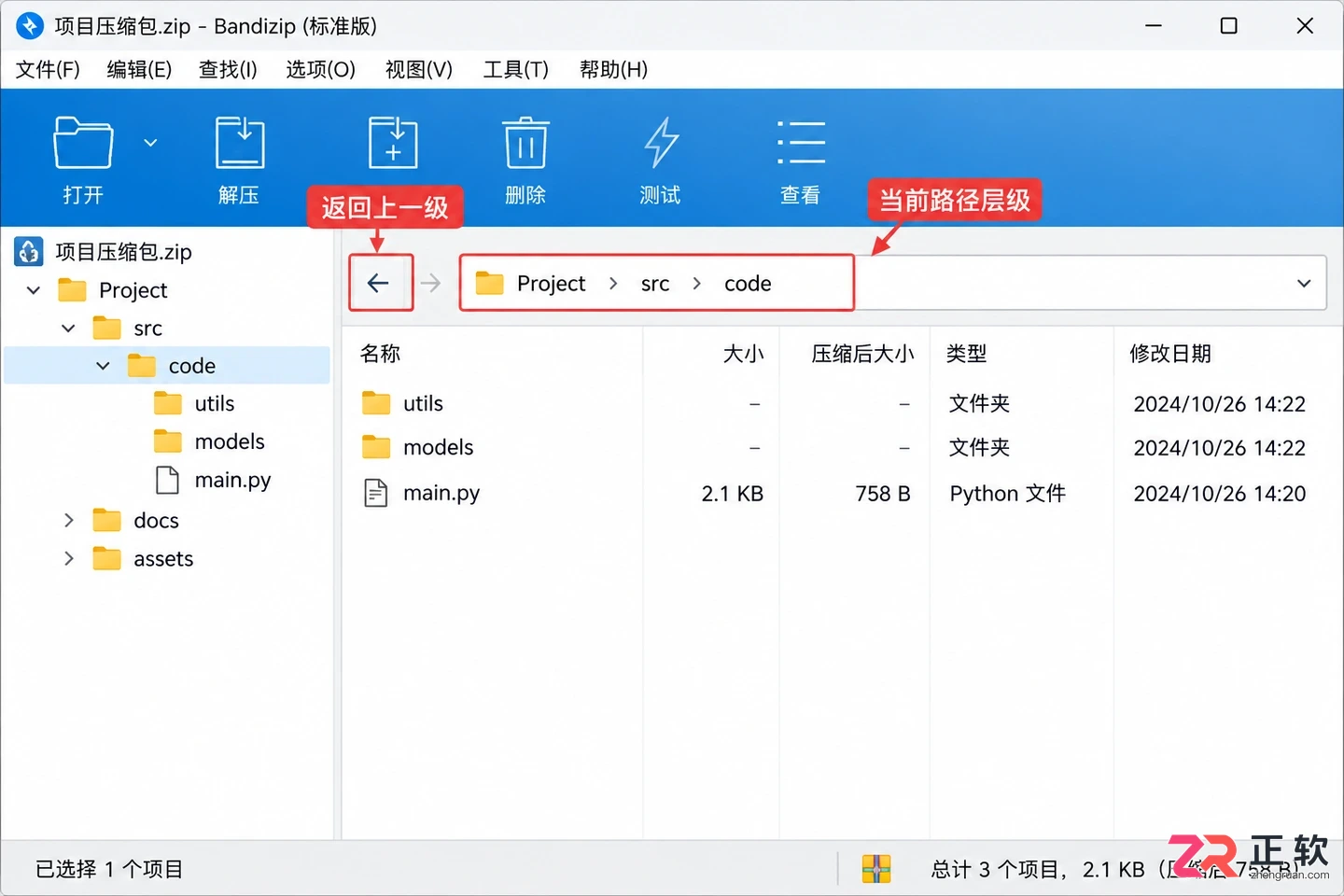Screen dimensions: 1344x896
Task: Sort by the 类型 column header
Action: (967, 354)
